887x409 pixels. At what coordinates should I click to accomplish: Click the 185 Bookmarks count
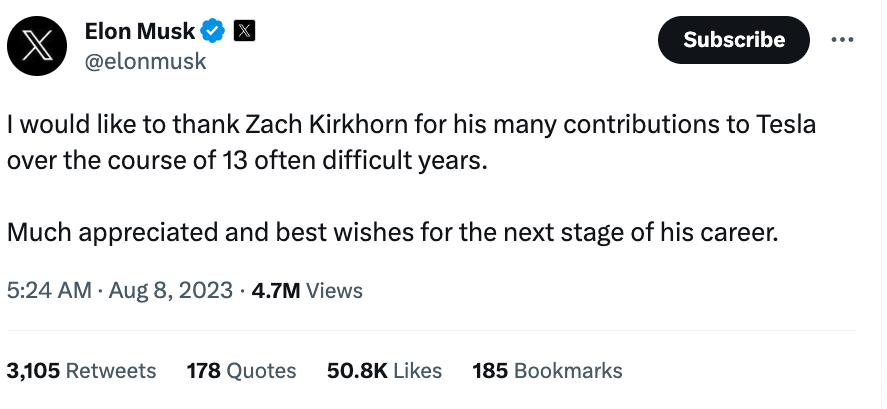tap(547, 370)
